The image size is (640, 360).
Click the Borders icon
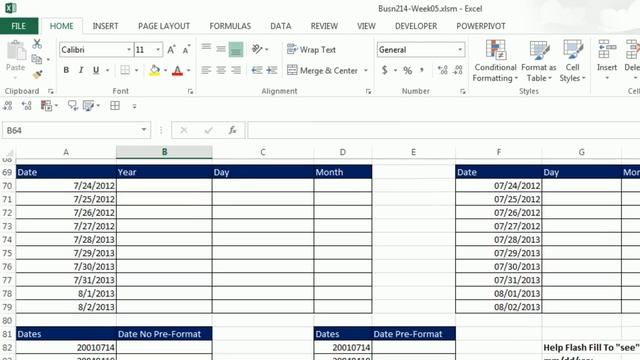(x=125, y=70)
